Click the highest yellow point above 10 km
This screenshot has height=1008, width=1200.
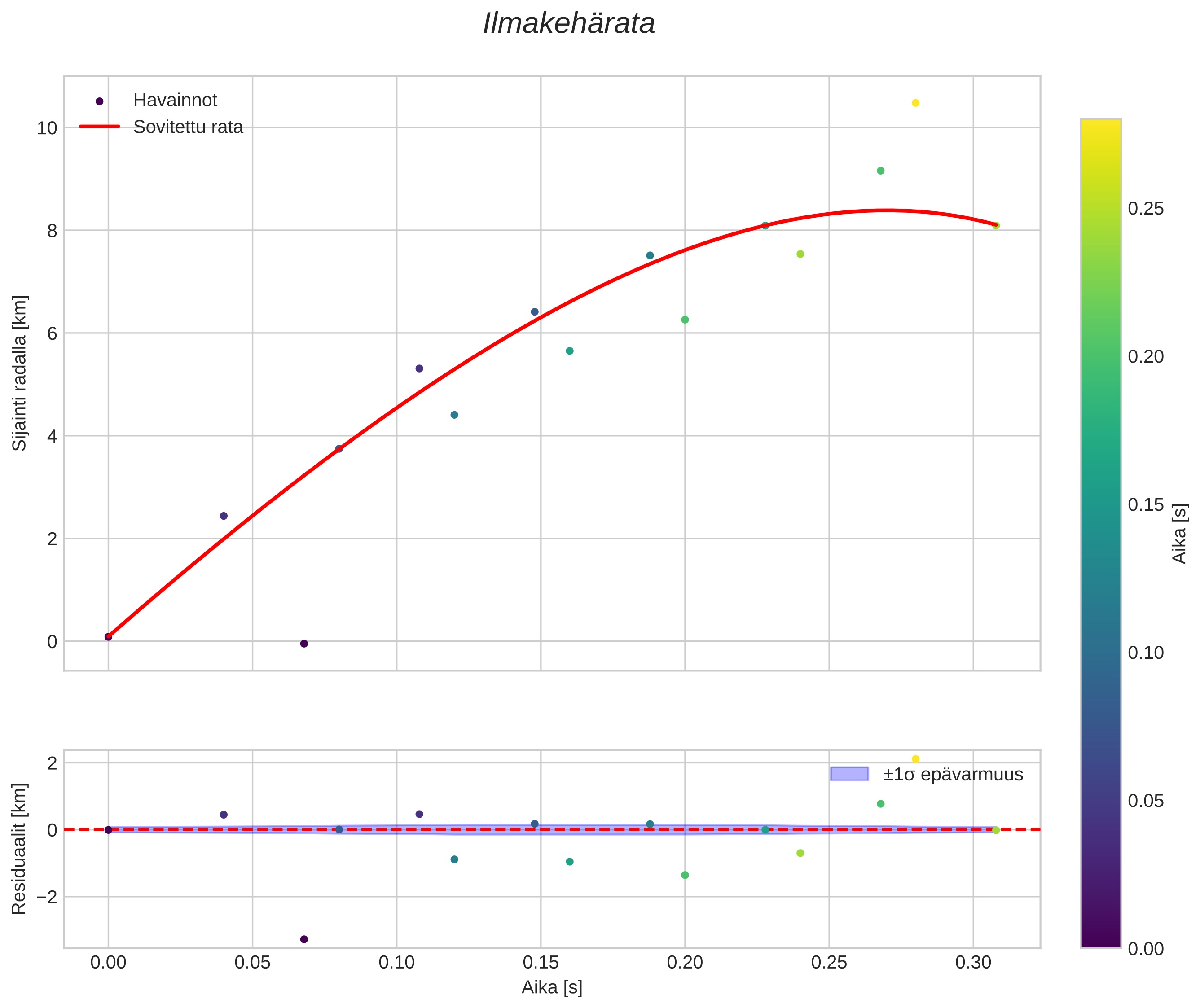(x=915, y=103)
